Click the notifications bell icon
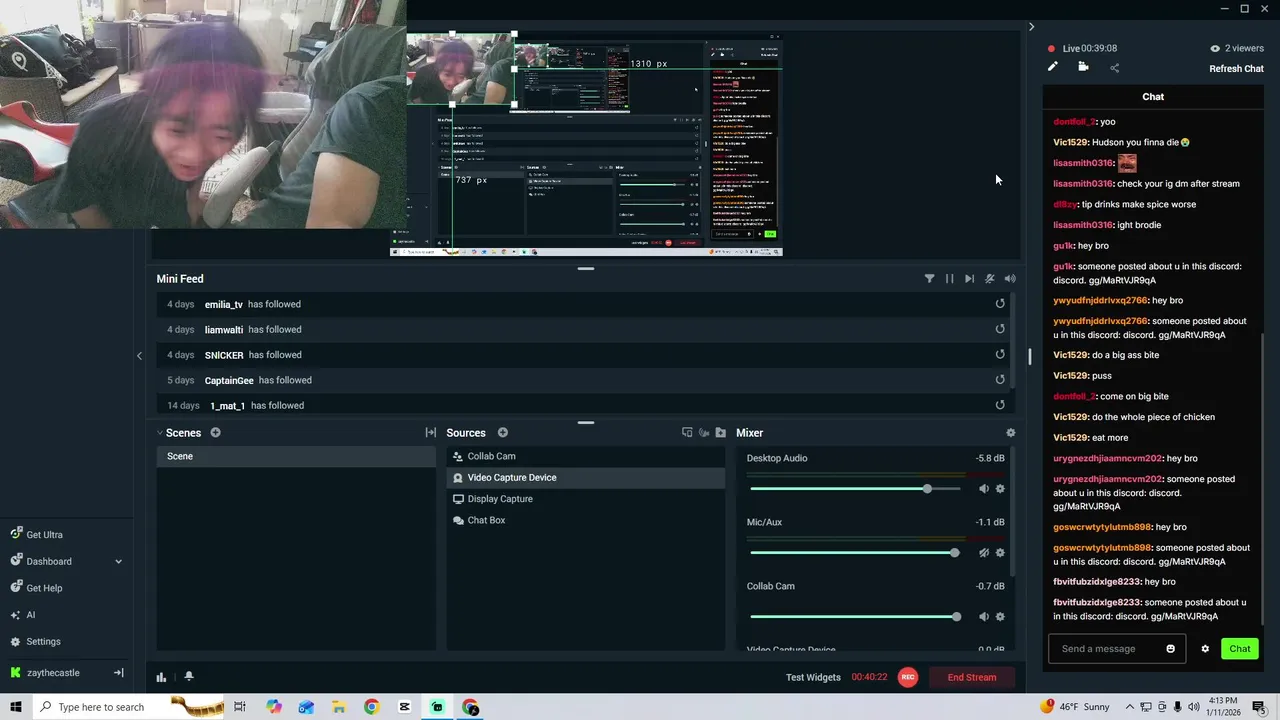The image size is (1280, 720). [x=188, y=677]
